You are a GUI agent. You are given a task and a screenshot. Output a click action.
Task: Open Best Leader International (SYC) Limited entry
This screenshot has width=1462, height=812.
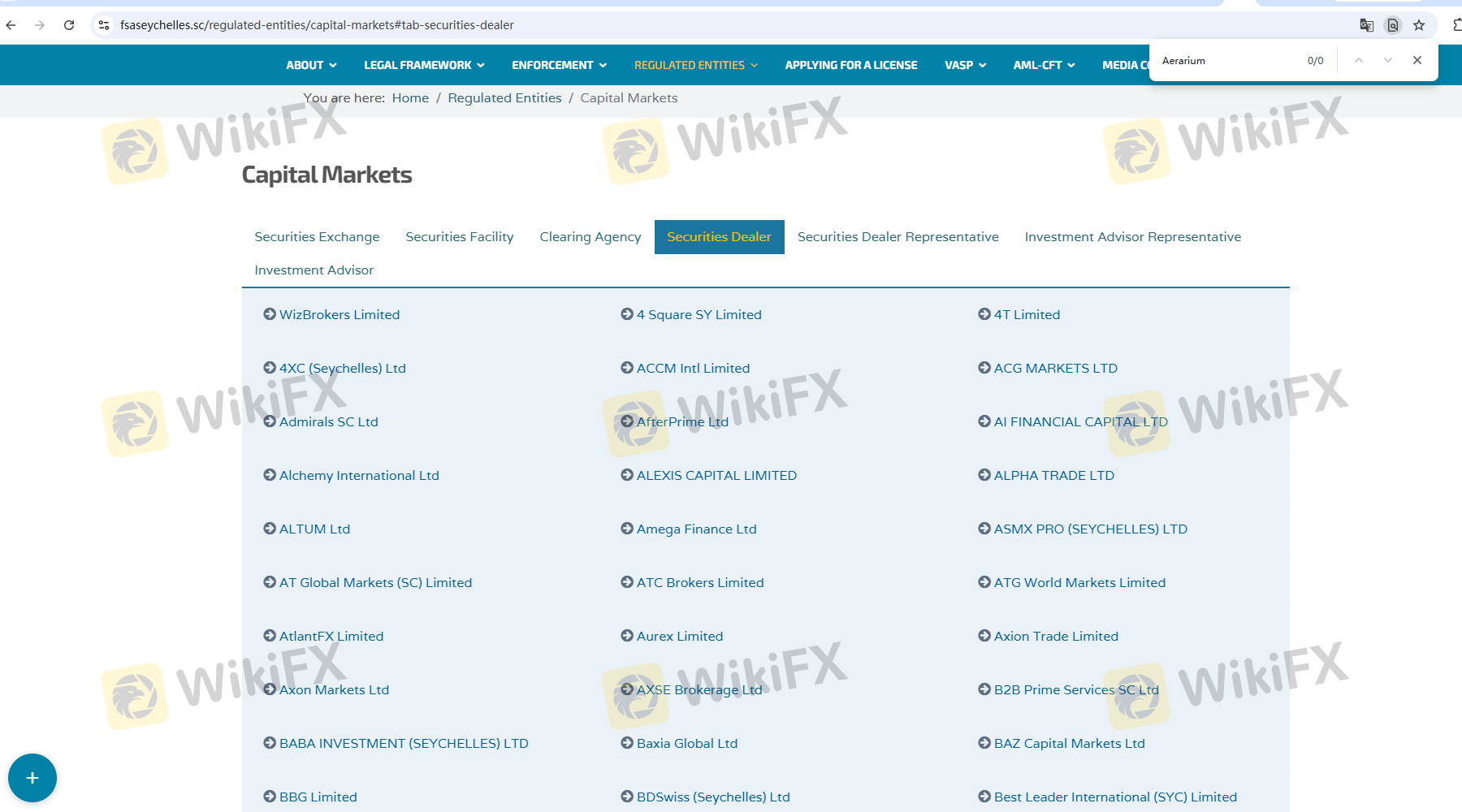(1115, 797)
